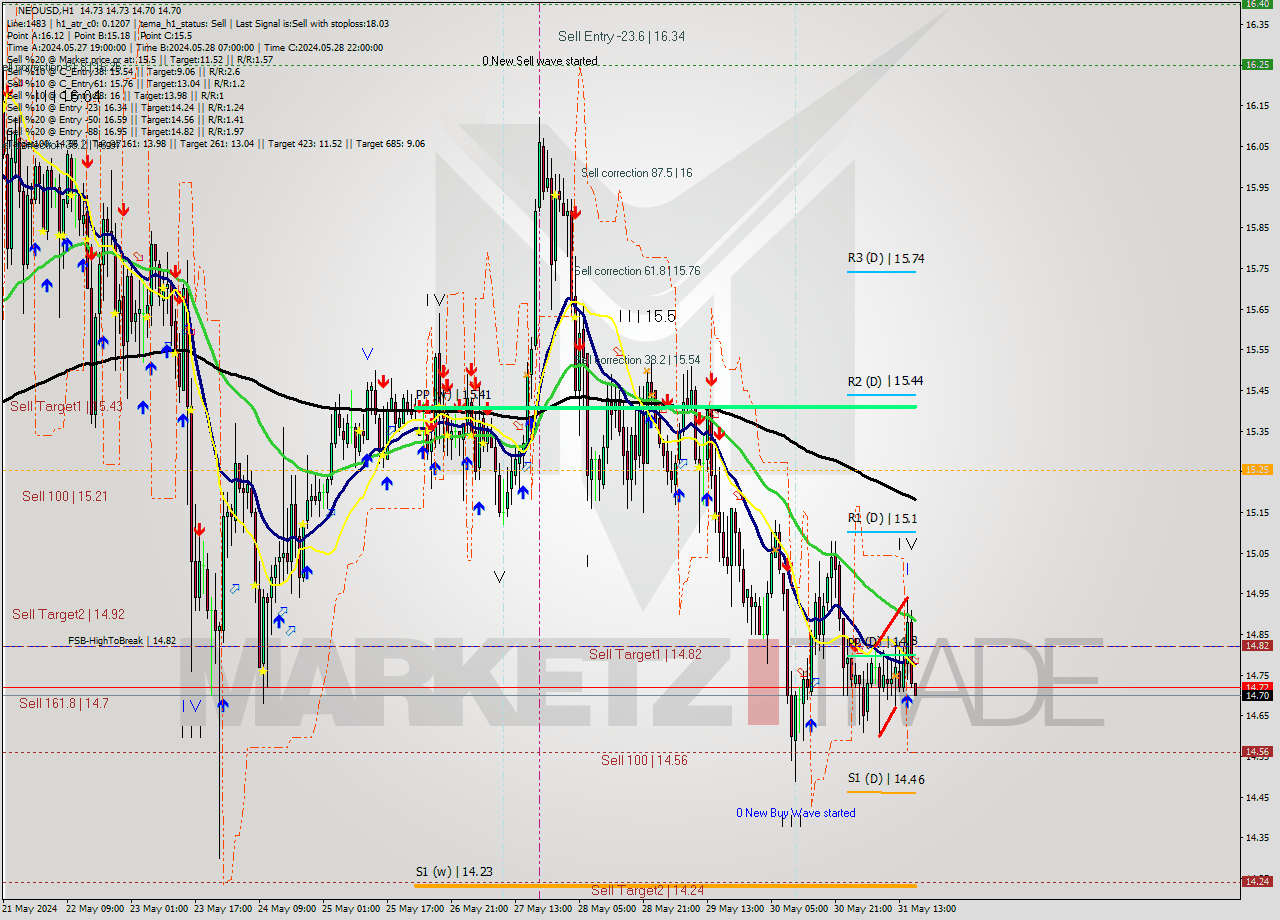Click the '0 New Sell wave started' annotation
1280x920 pixels.
click(x=540, y=61)
